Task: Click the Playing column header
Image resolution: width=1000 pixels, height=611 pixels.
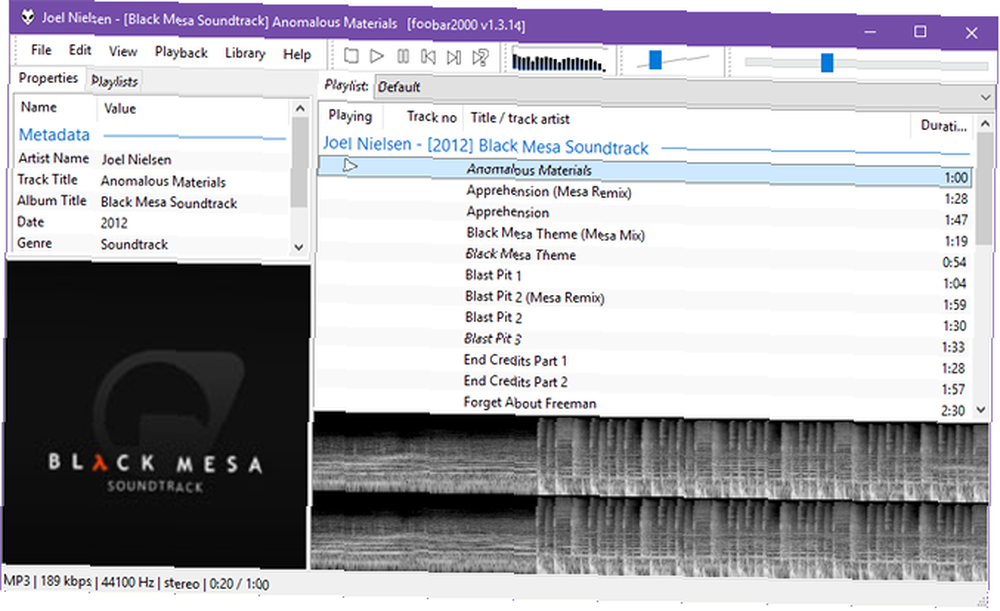Action: 350,116
